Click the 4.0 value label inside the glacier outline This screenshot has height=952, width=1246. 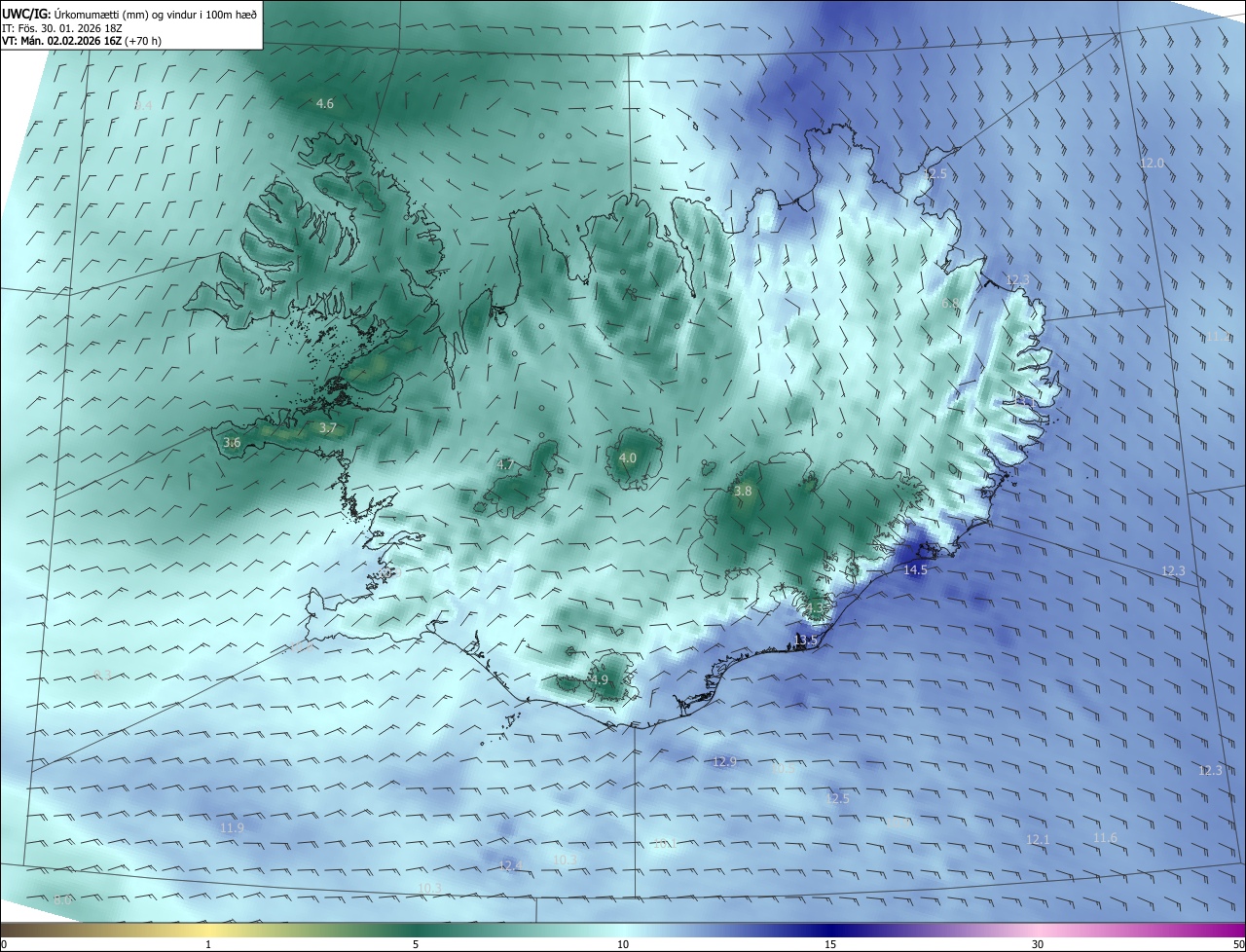tap(628, 458)
